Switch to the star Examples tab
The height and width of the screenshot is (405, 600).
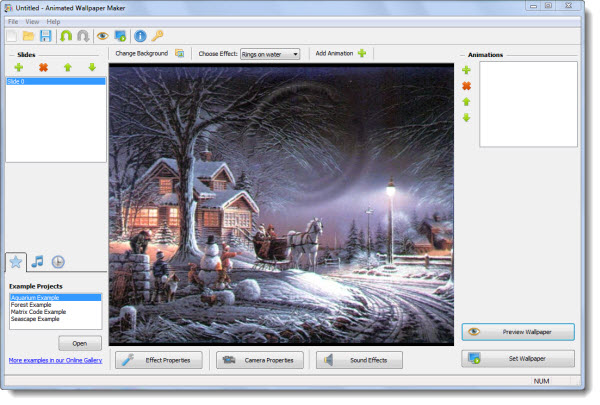16,262
